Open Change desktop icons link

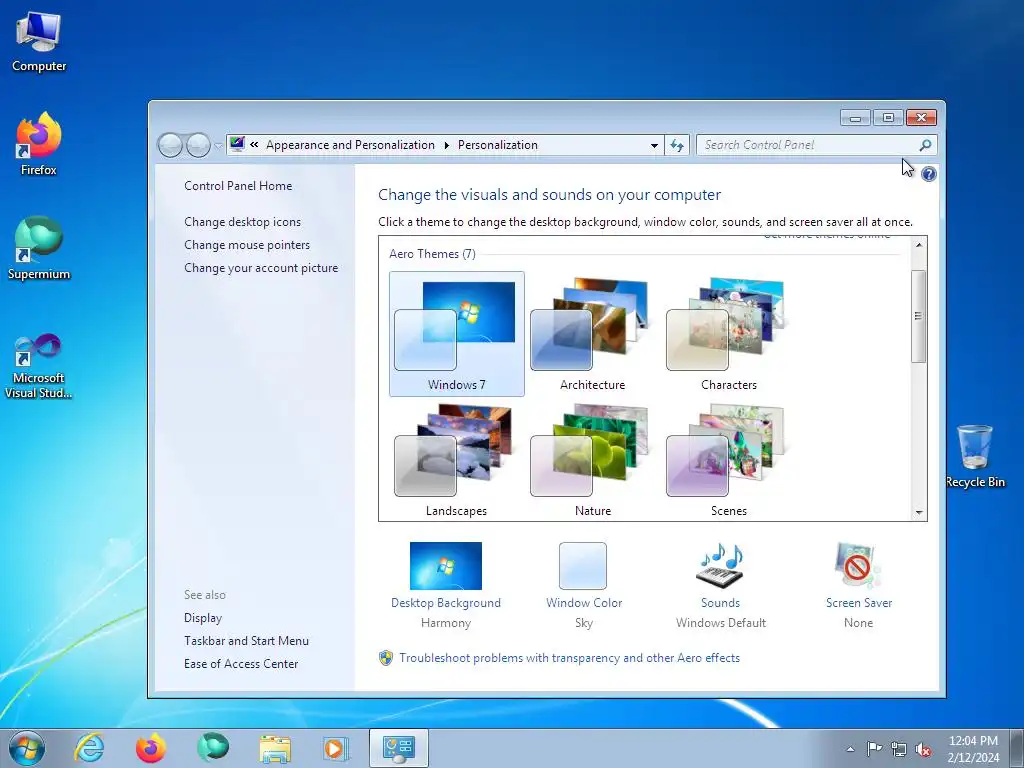242,222
